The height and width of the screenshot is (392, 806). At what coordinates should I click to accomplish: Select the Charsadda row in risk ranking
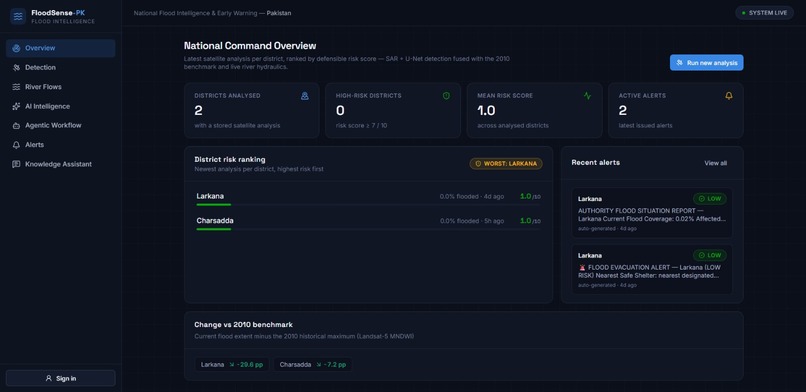(x=369, y=222)
